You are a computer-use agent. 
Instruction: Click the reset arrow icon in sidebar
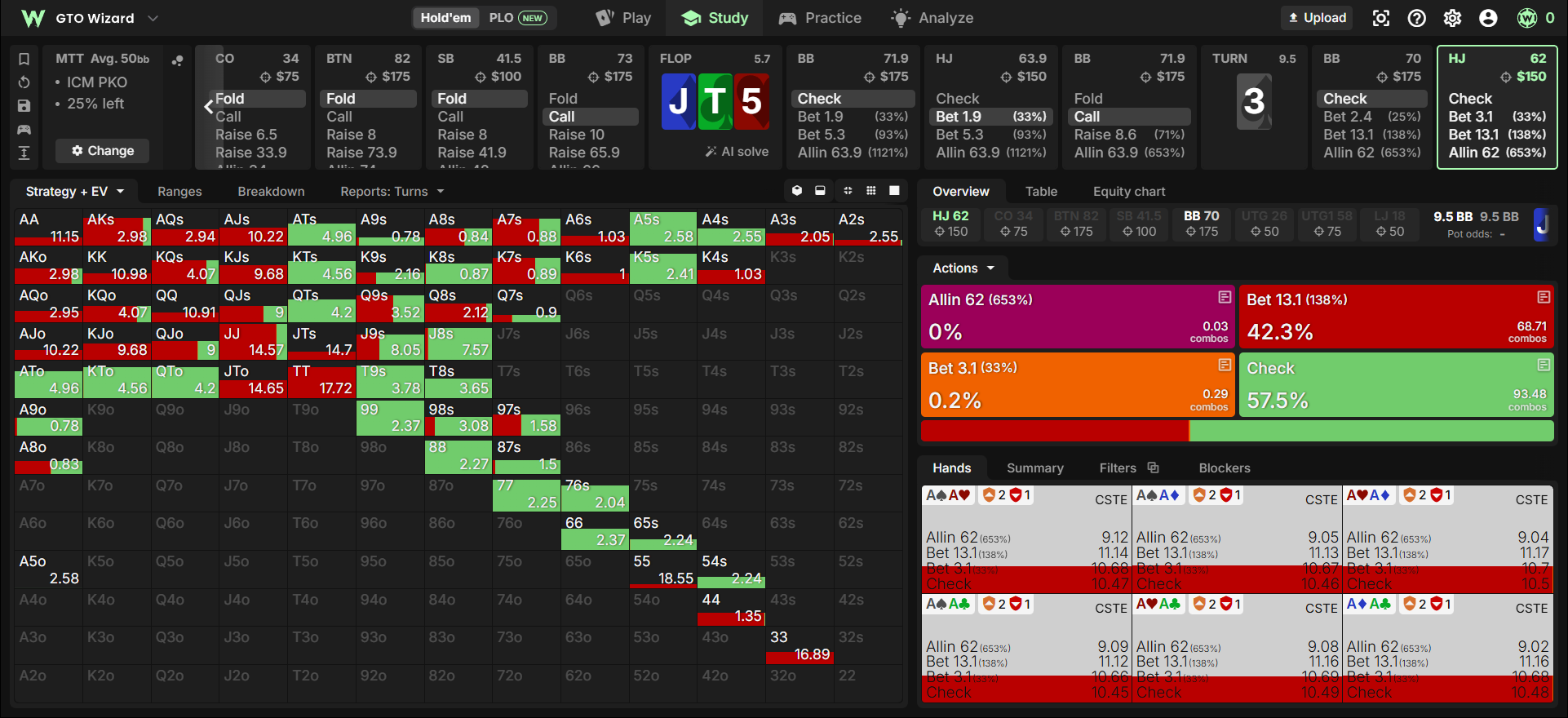point(24,82)
